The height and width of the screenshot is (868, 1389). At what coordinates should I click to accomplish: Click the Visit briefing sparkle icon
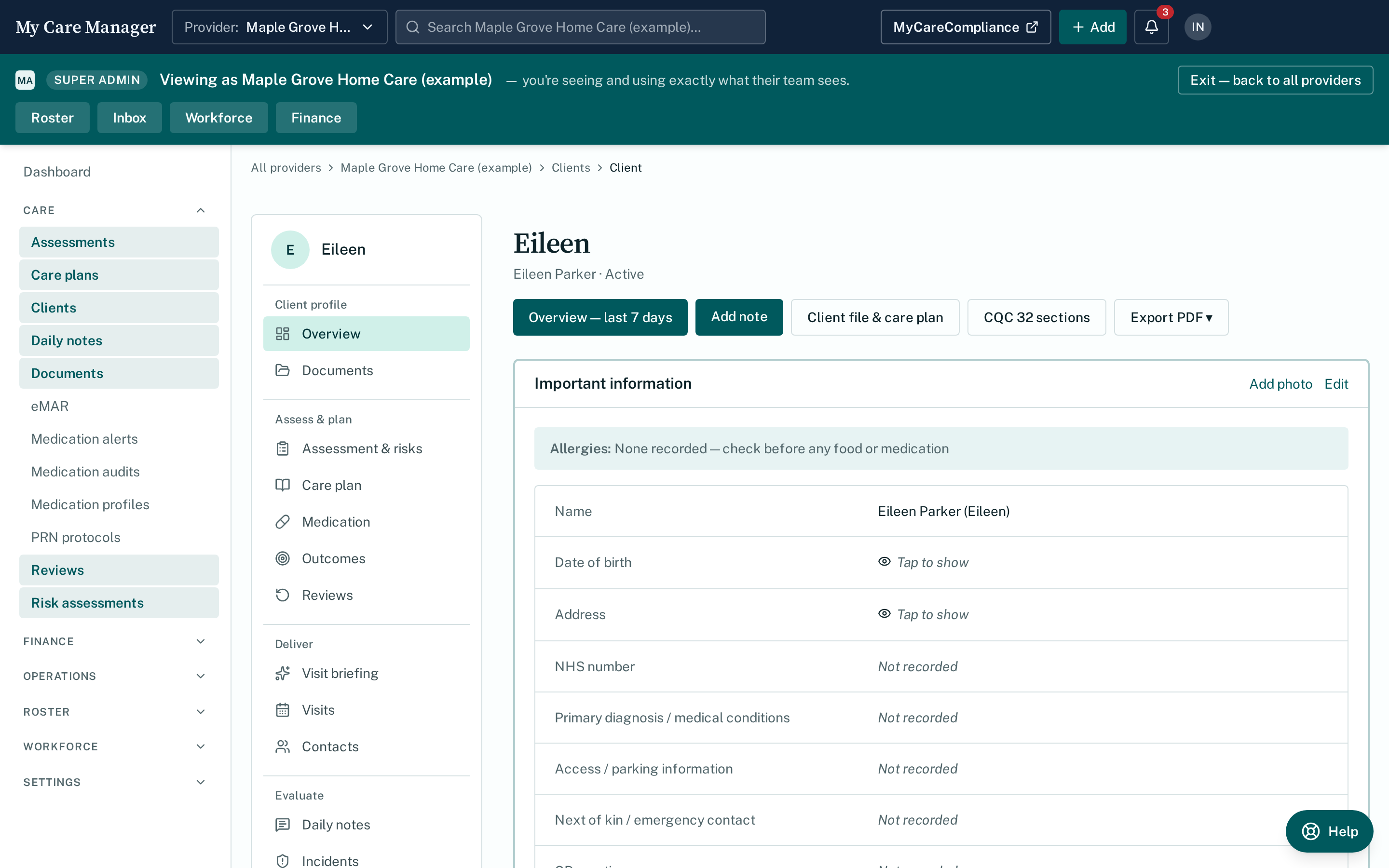pos(283,673)
